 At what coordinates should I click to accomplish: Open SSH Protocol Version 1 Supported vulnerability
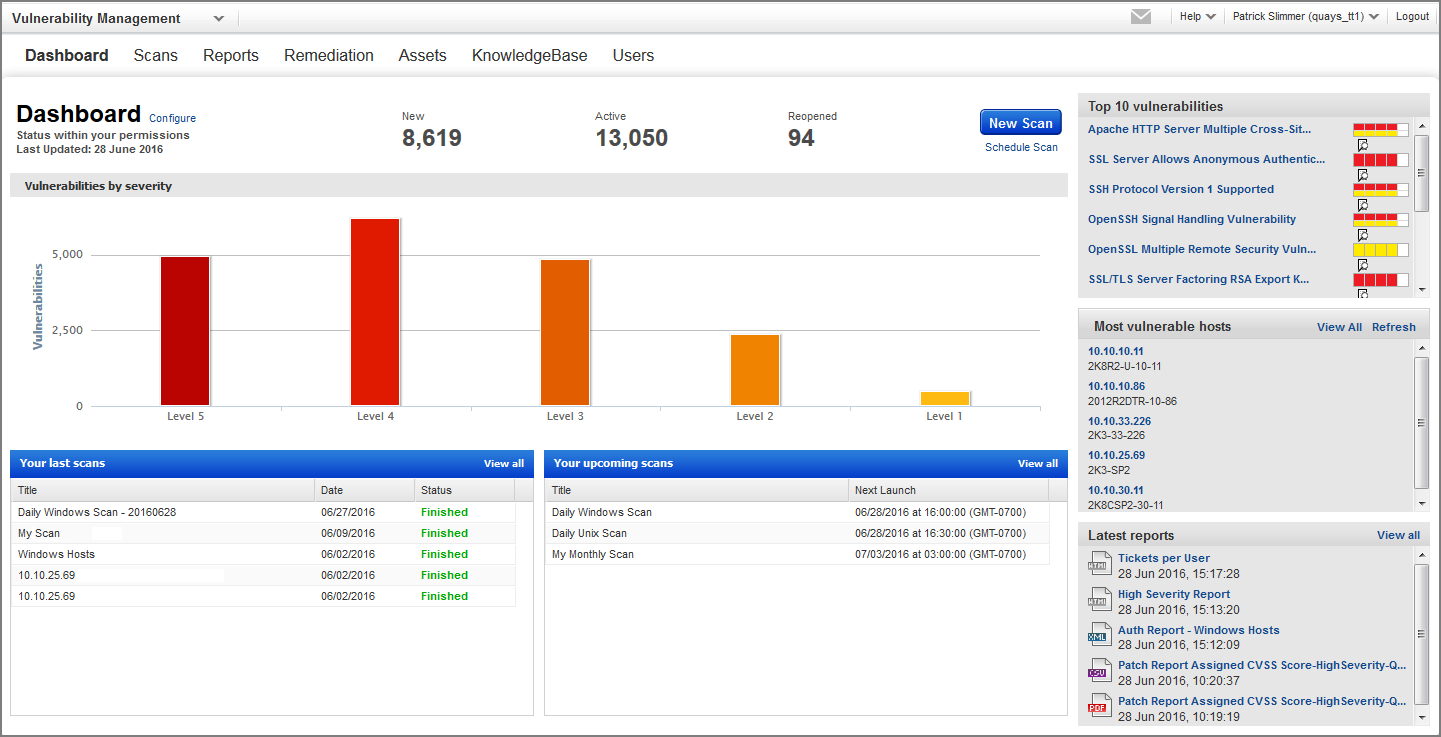click(1181, 189)
